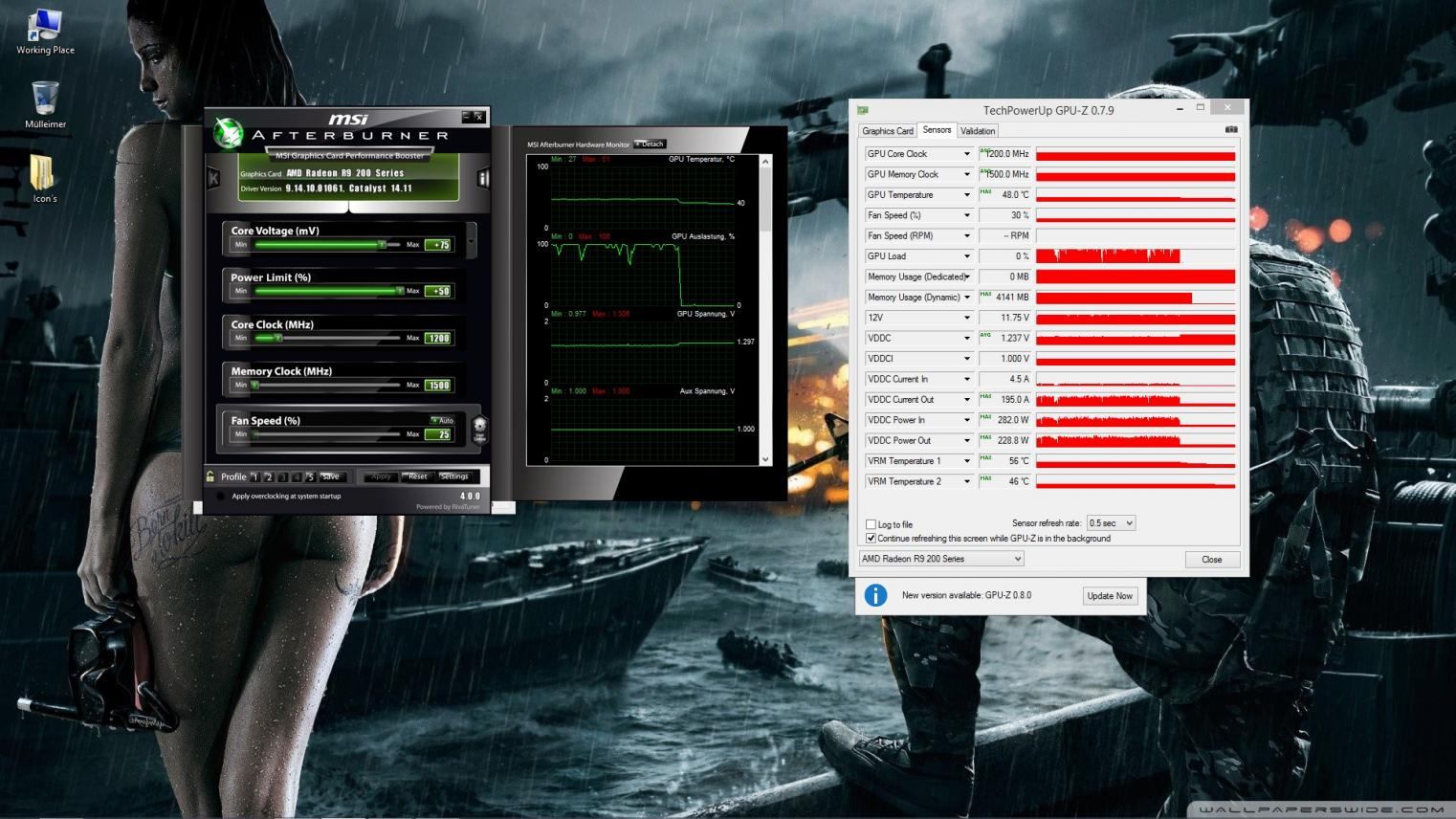Open the Icon's folder on desktop
The width and height of the screenshot is (1456, 819).
44,180
